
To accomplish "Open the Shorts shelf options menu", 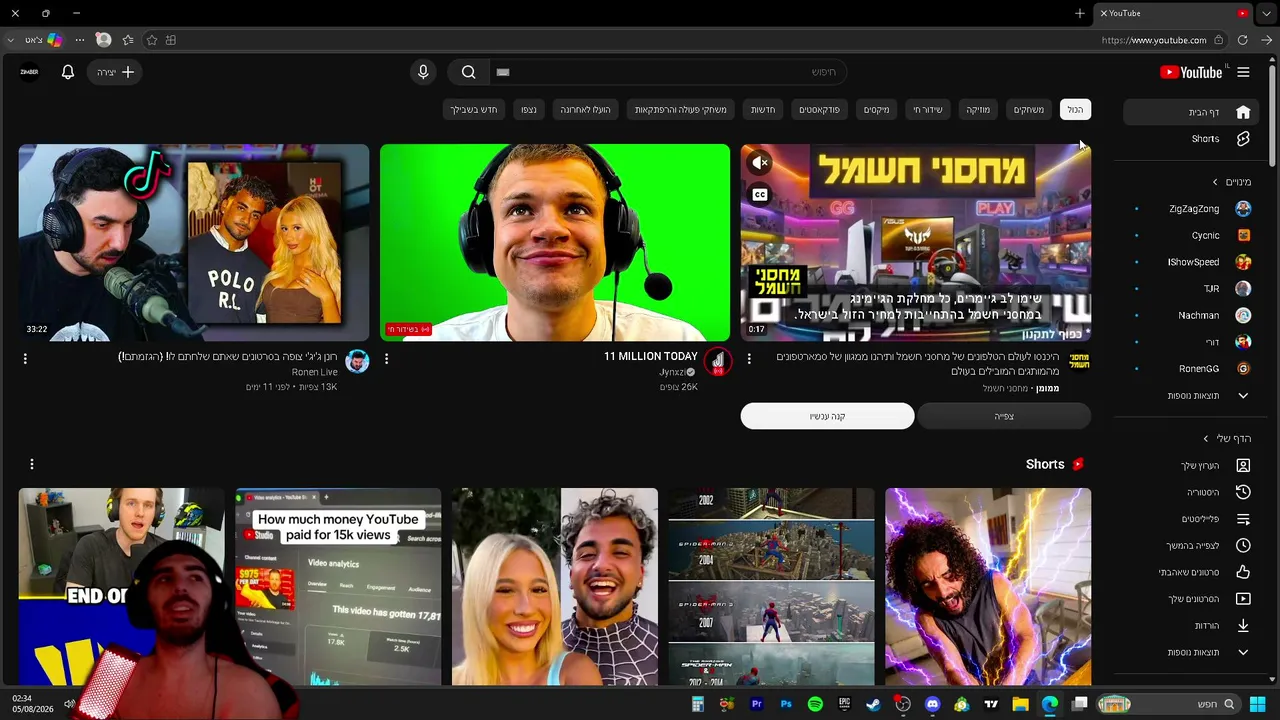I will coord(32,464).
